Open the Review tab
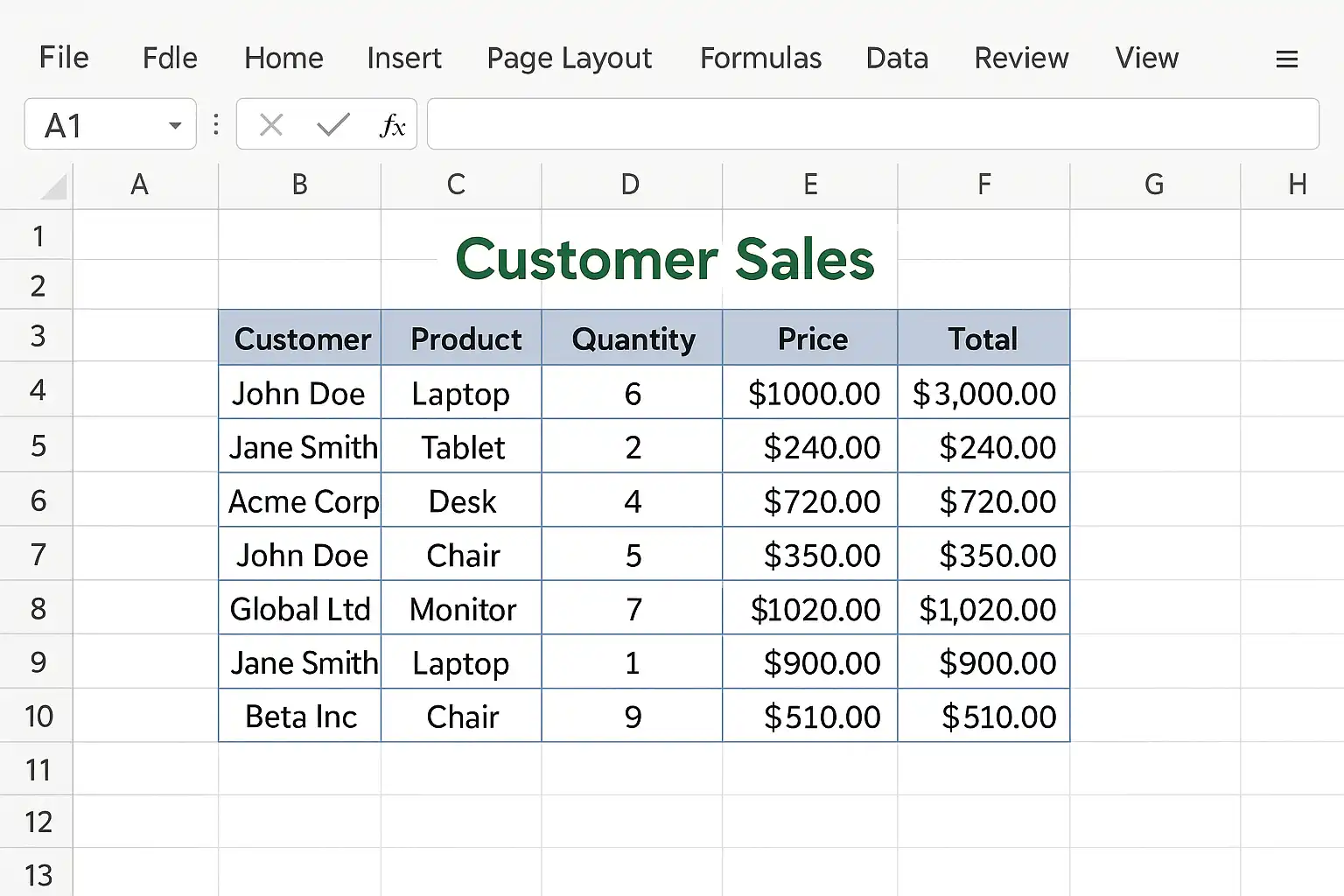The width and height of the screenshot is (1344, 896). tap(1021, 58)
